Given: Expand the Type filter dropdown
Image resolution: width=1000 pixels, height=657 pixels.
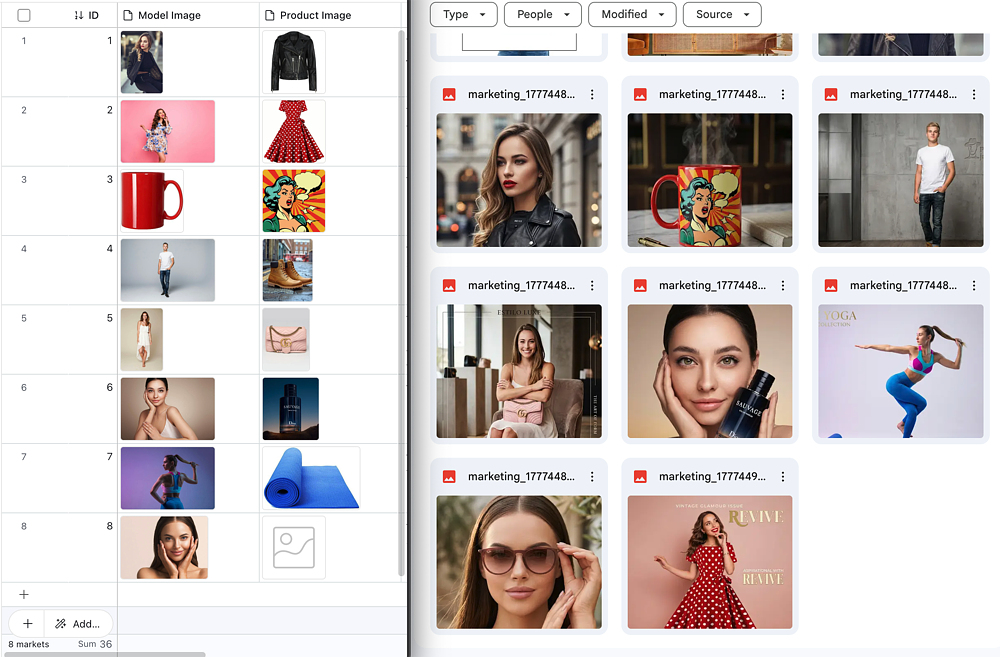Looking at the screenshot, I should pos(463,15).
